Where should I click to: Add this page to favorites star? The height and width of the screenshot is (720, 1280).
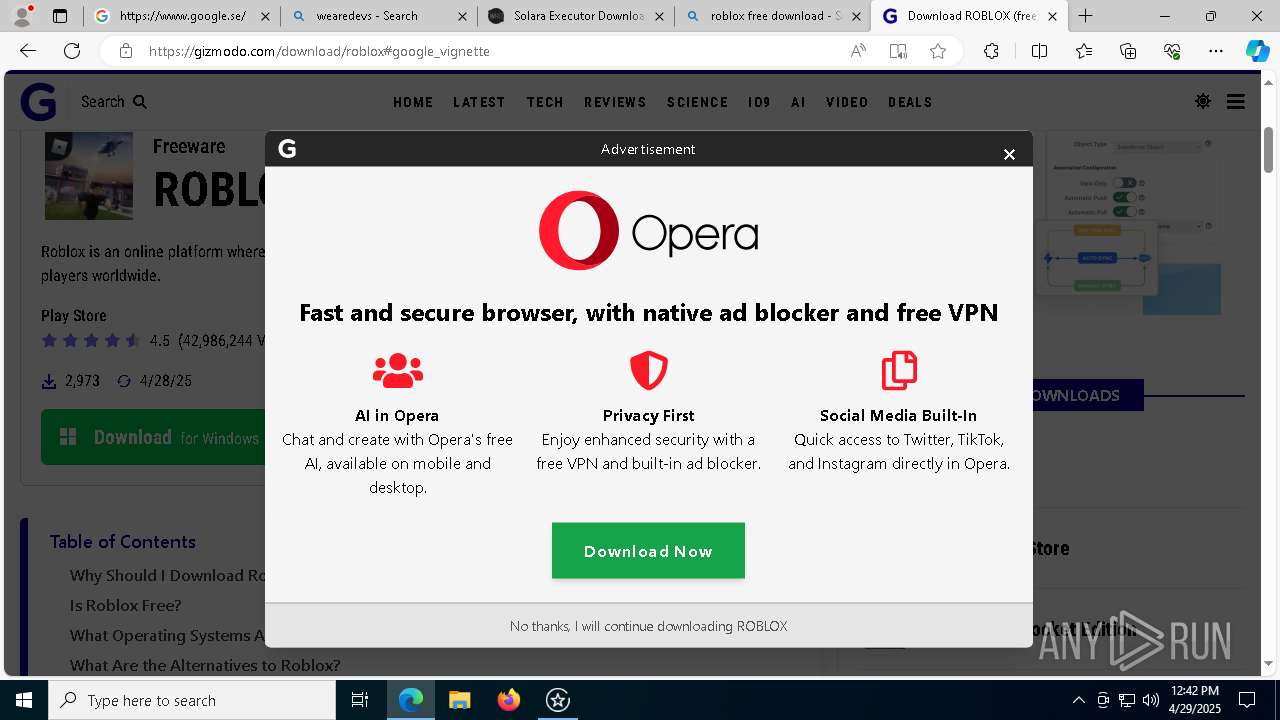tap(938, 51)
